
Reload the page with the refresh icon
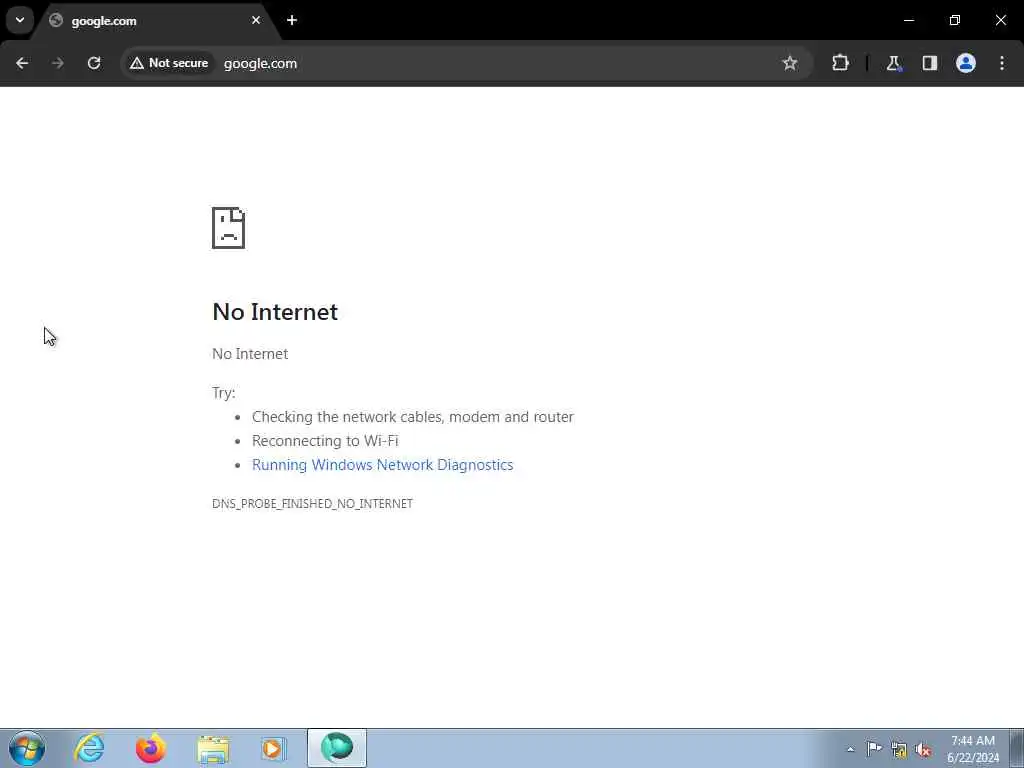[x=94, y=63]
